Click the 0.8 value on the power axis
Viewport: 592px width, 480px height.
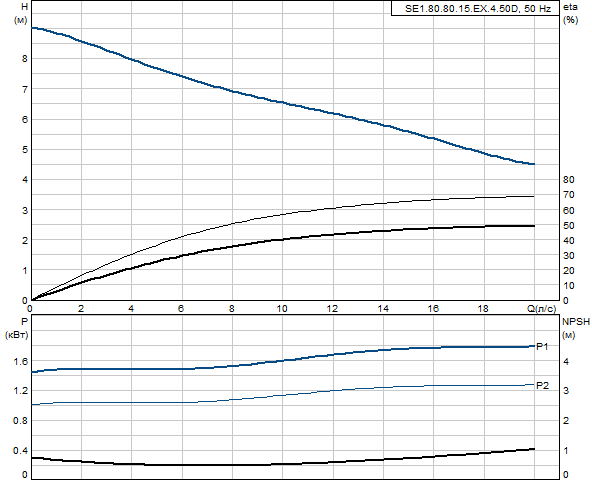click(21, 420)
